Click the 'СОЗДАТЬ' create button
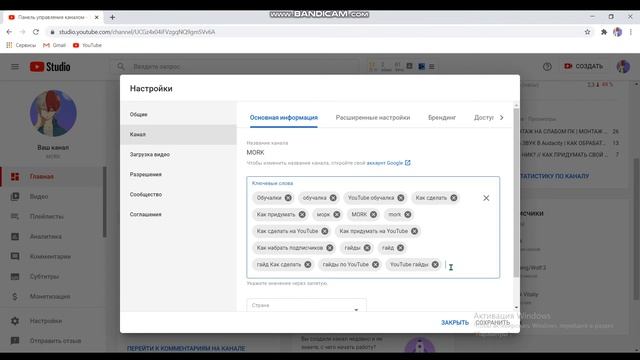Image resolution: width=640 pixels, height=360 pixels. pyautogui.click(x=583, y=66)
